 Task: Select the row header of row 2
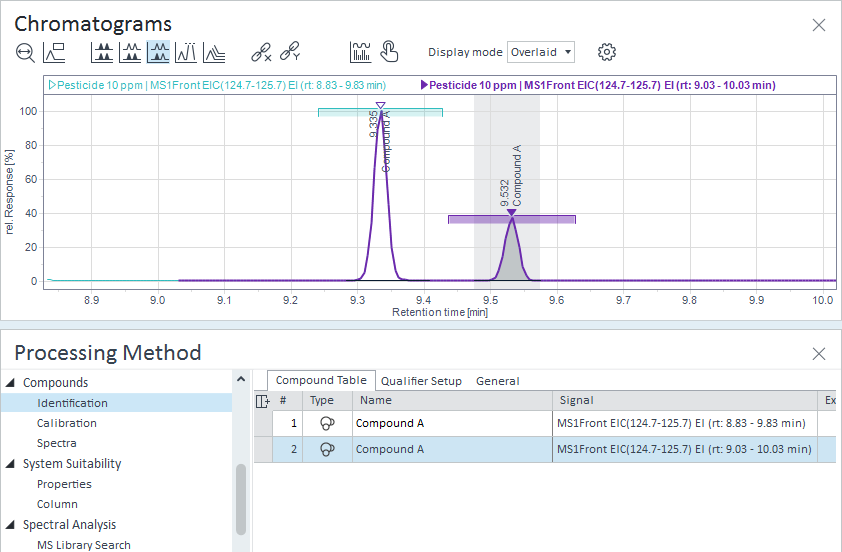[263, 449]
